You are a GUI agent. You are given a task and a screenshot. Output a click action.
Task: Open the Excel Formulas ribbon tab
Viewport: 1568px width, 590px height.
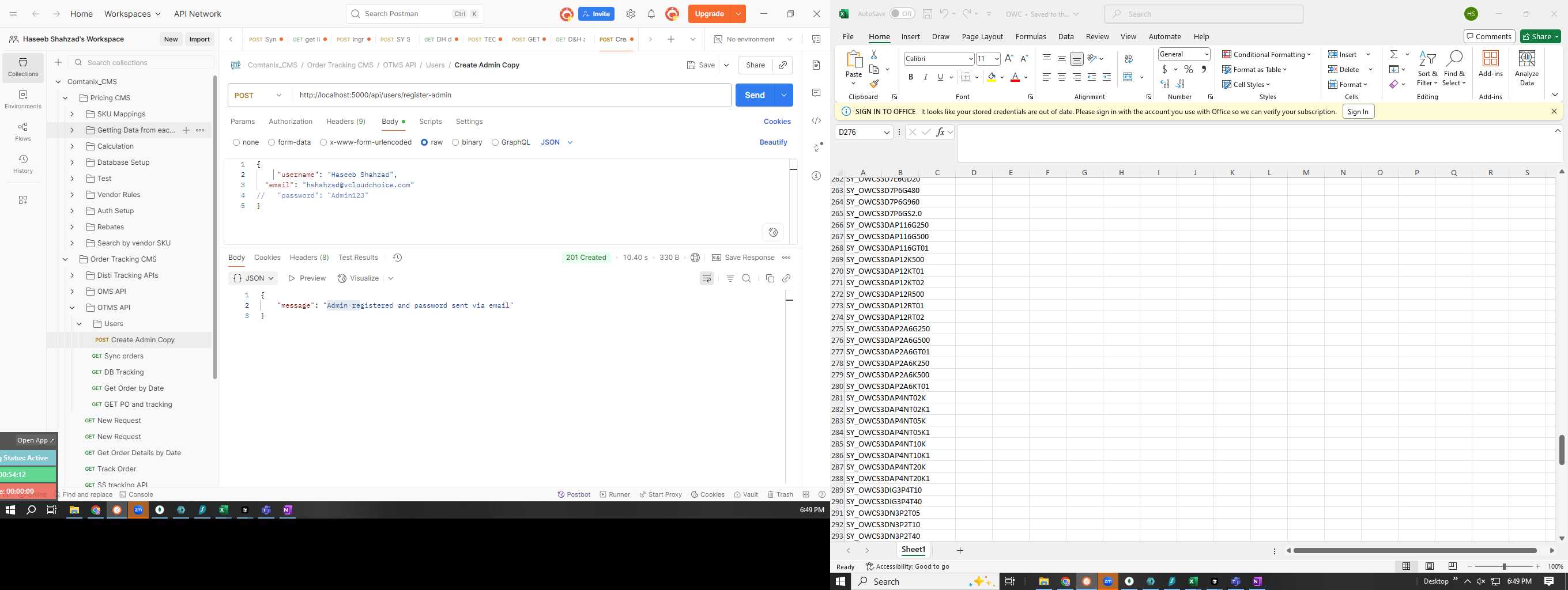pyautogui.click(x=1031, y=36)
